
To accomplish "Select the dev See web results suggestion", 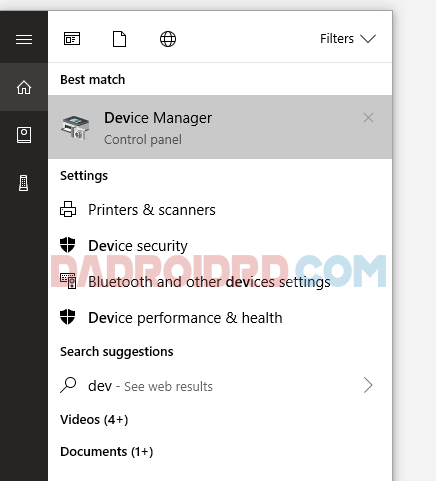I will pos(220,386).
